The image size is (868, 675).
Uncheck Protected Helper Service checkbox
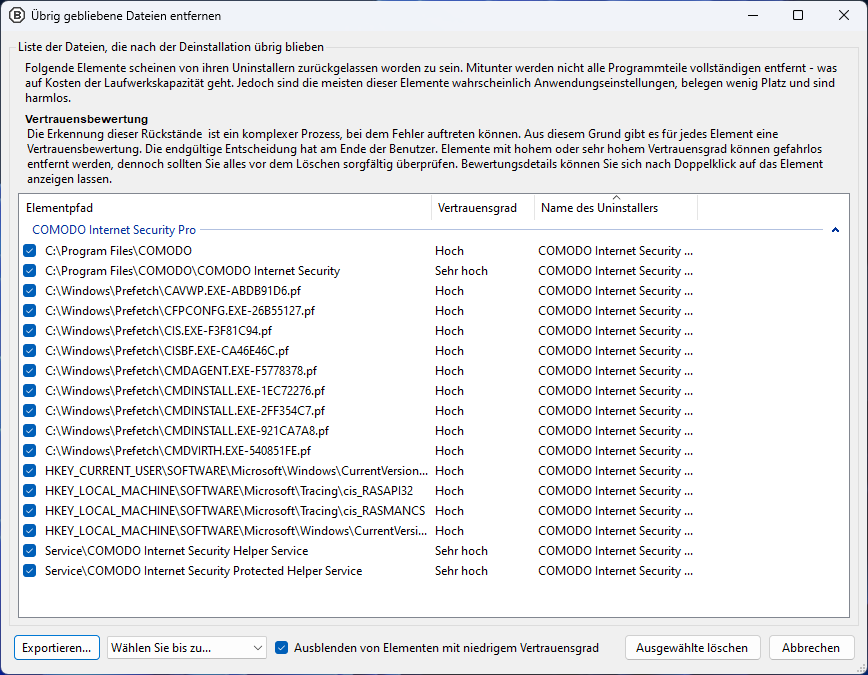(30, 570)
